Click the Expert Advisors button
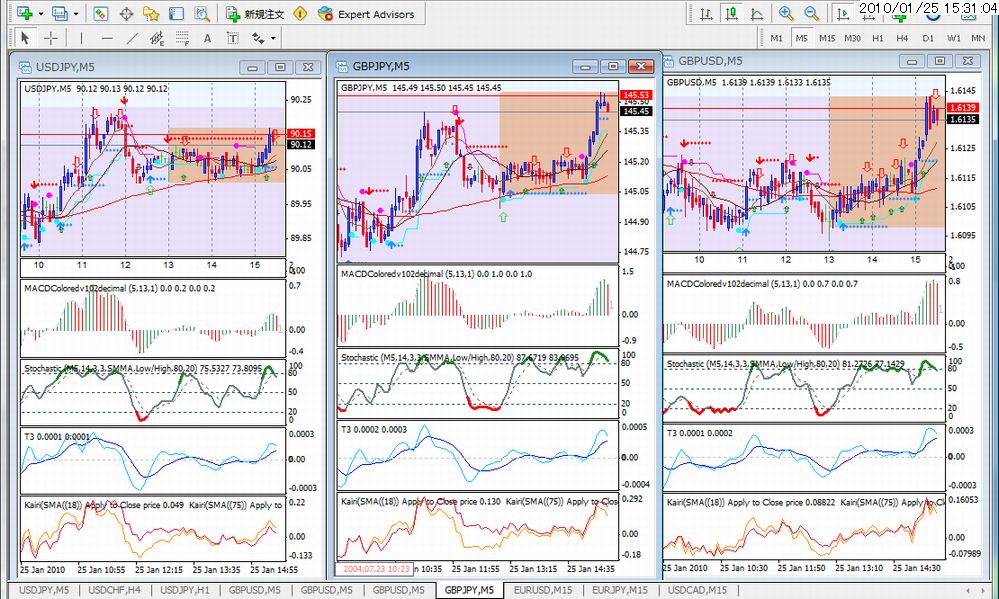This screenshot has width=999, height=599. (x=366, y=13)
